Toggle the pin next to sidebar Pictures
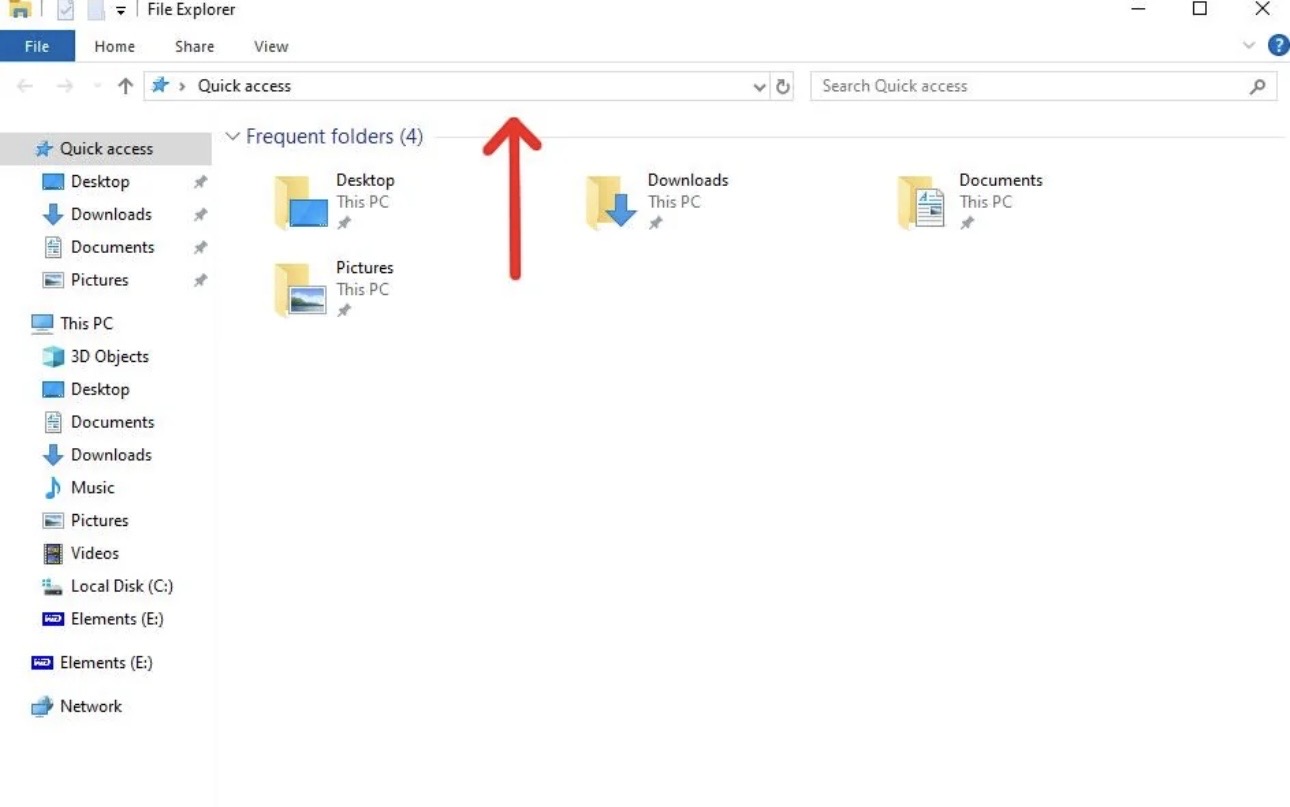 point(200,281)
